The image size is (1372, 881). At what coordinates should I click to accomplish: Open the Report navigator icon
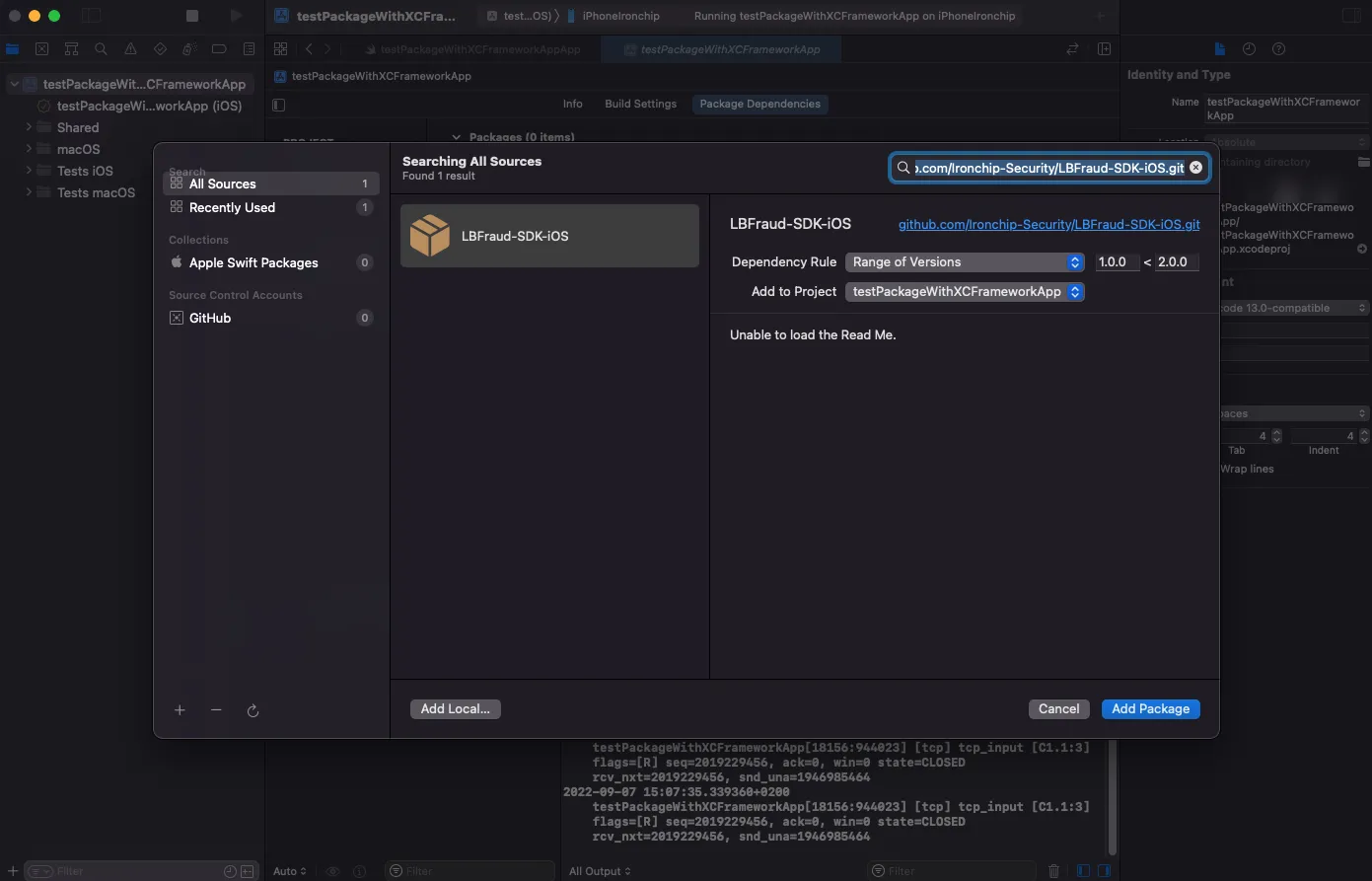[x=249, y=48]
